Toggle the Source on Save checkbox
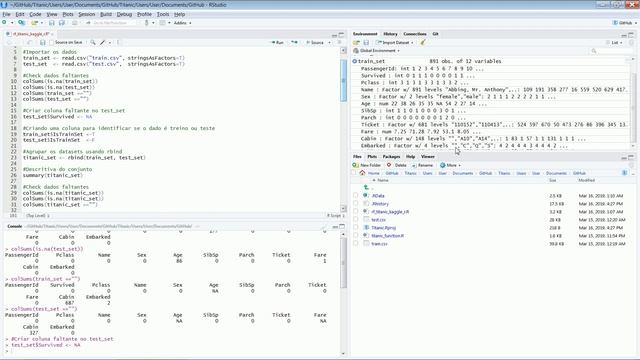 52,42
